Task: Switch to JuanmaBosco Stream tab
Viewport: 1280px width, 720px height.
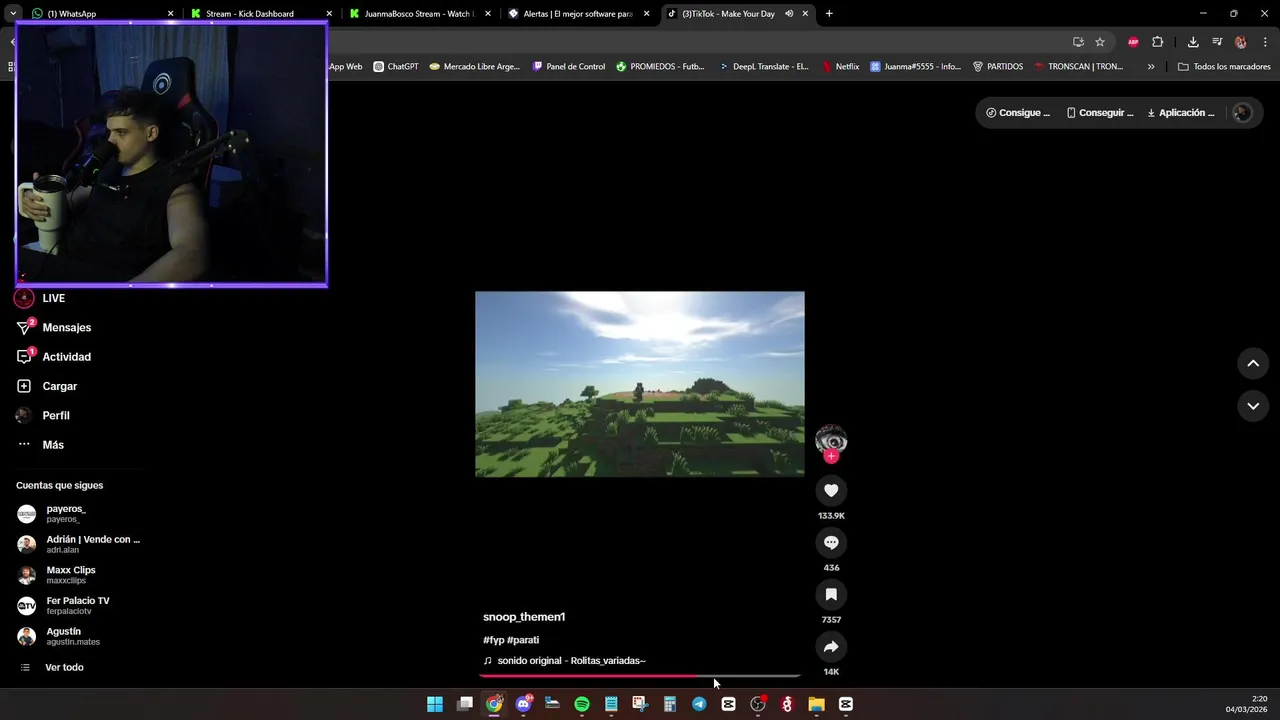Action: (420, 14)
